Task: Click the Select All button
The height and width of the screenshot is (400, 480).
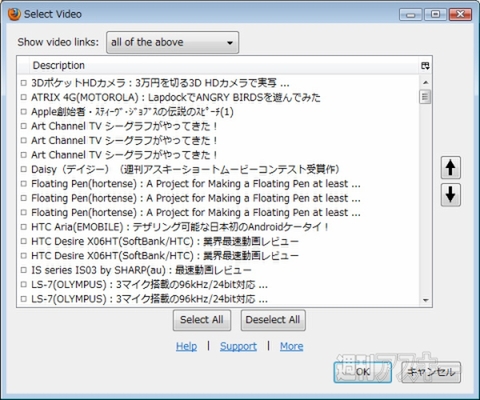Action: [202, 320]
